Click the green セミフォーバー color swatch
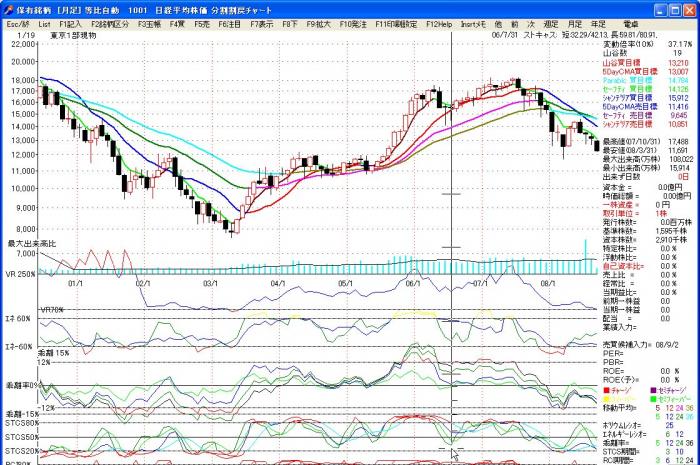700x465 pixels. tap(654, 399)
